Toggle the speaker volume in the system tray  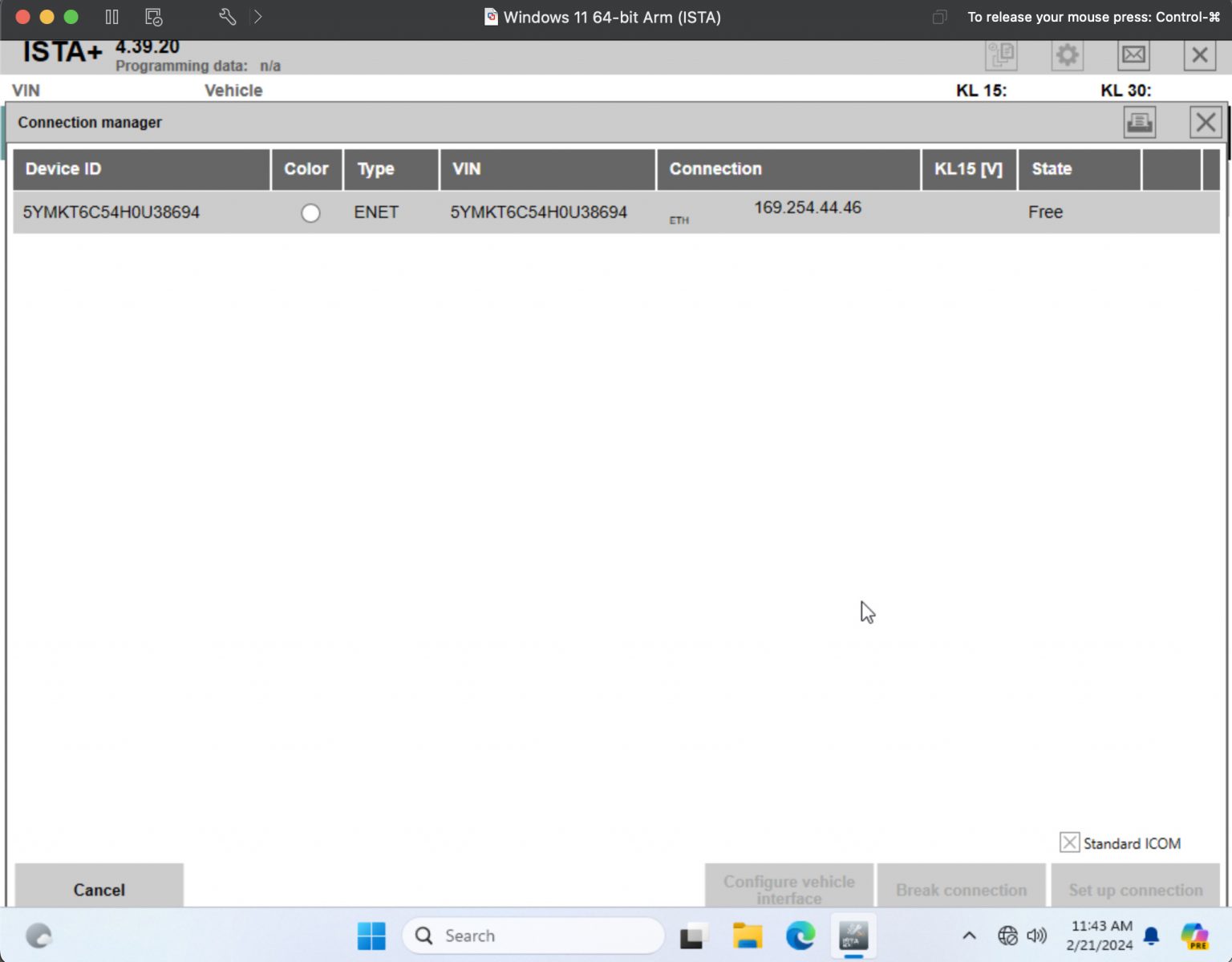(1035, 936)
